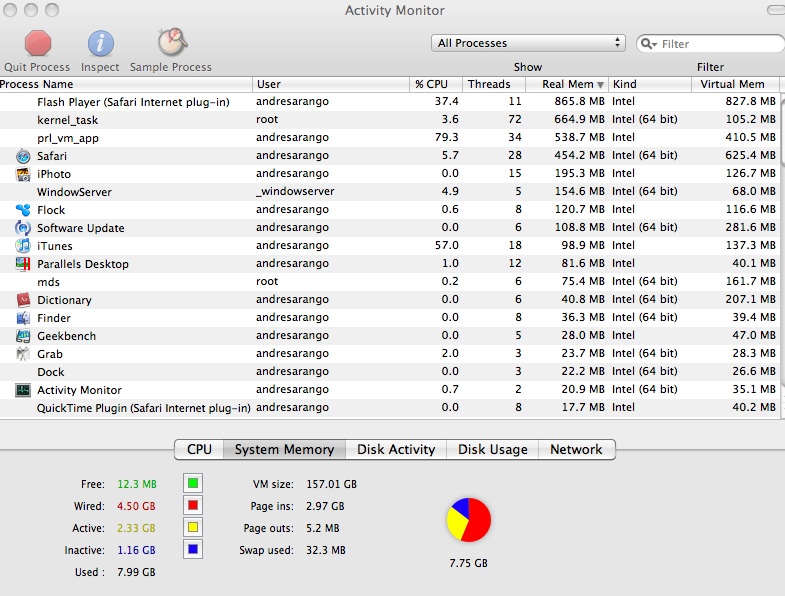
Task: Select the Dock process name
Action: point(51,372)
